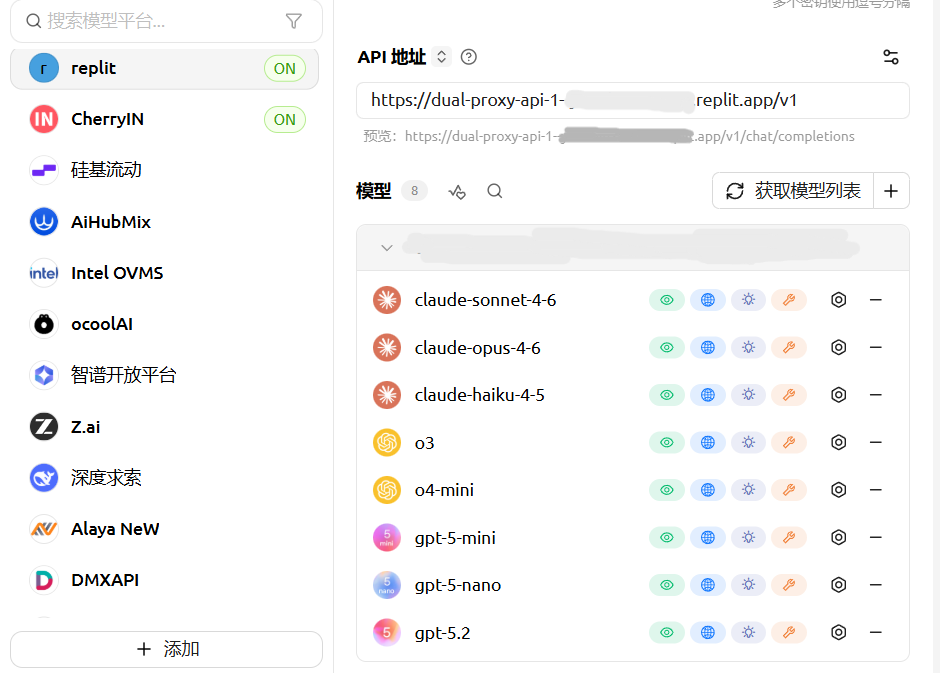Remove gpt-5-mini from model list
This screenshot has width=940, height=673.
876,538
